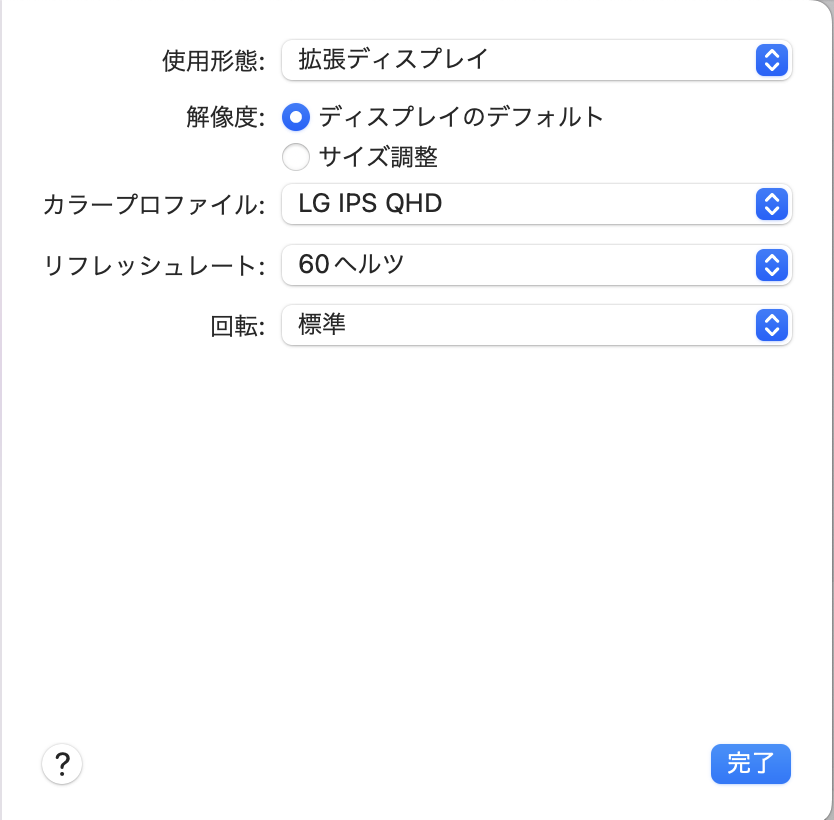The image size is (834, 820).
Task: Open the 使用形態 dropdown showing 拡張ディスプレイ
Action: point(520,60)
